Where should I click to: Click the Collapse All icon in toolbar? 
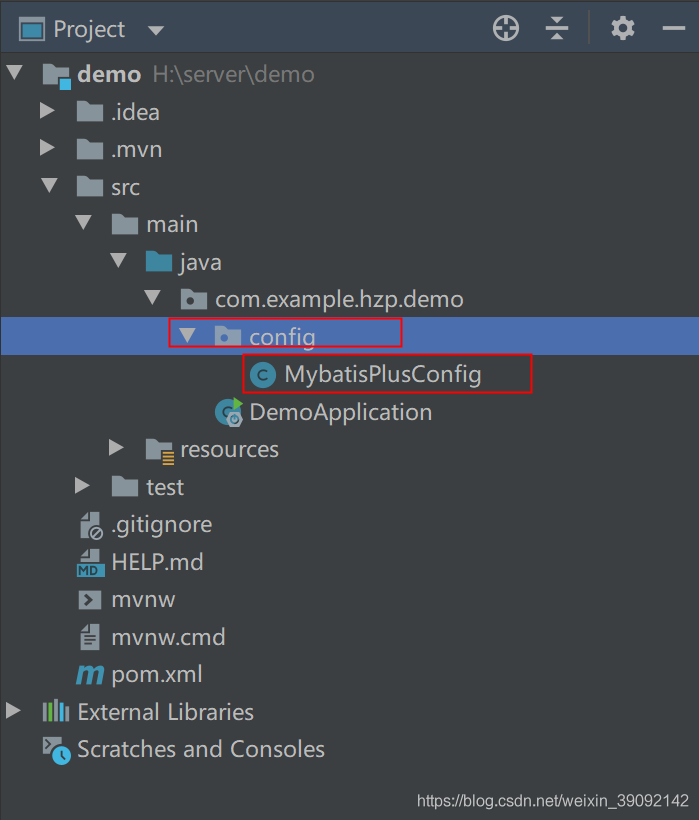[x=557, y=28]
